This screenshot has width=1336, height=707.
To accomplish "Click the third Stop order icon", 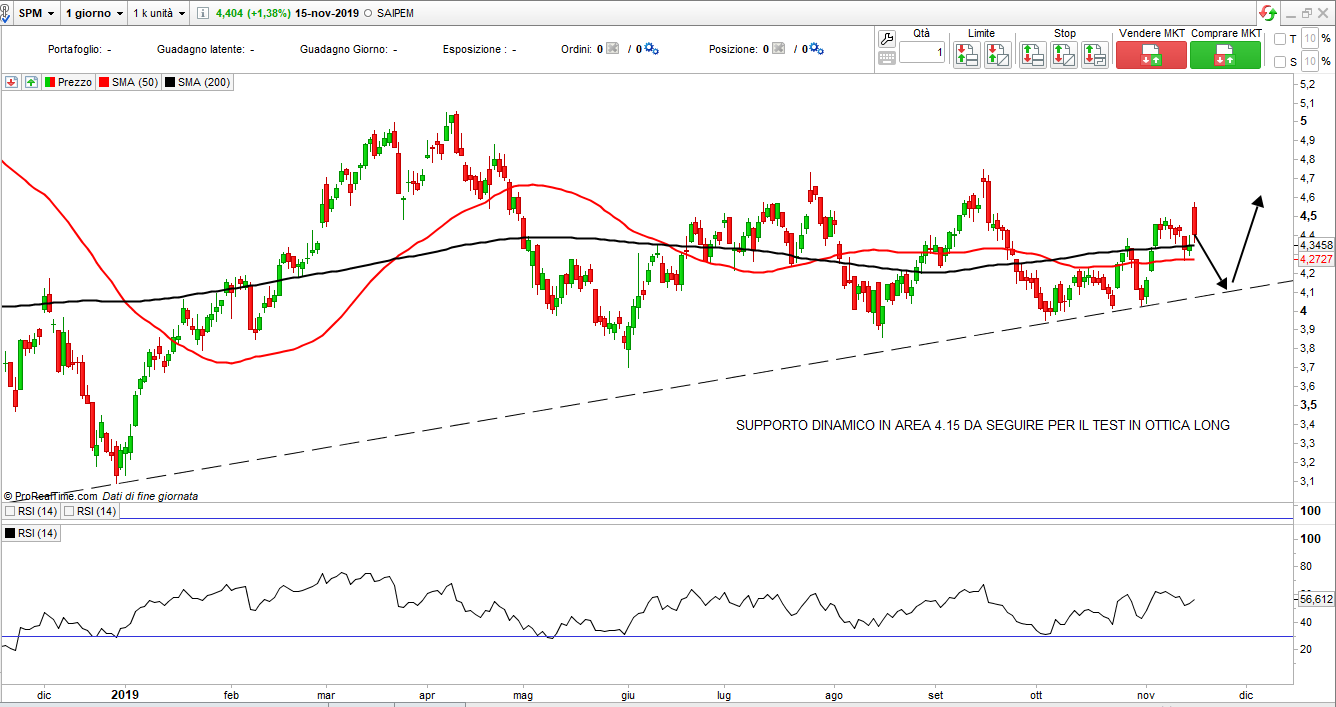I will (x=1095, y=55).
